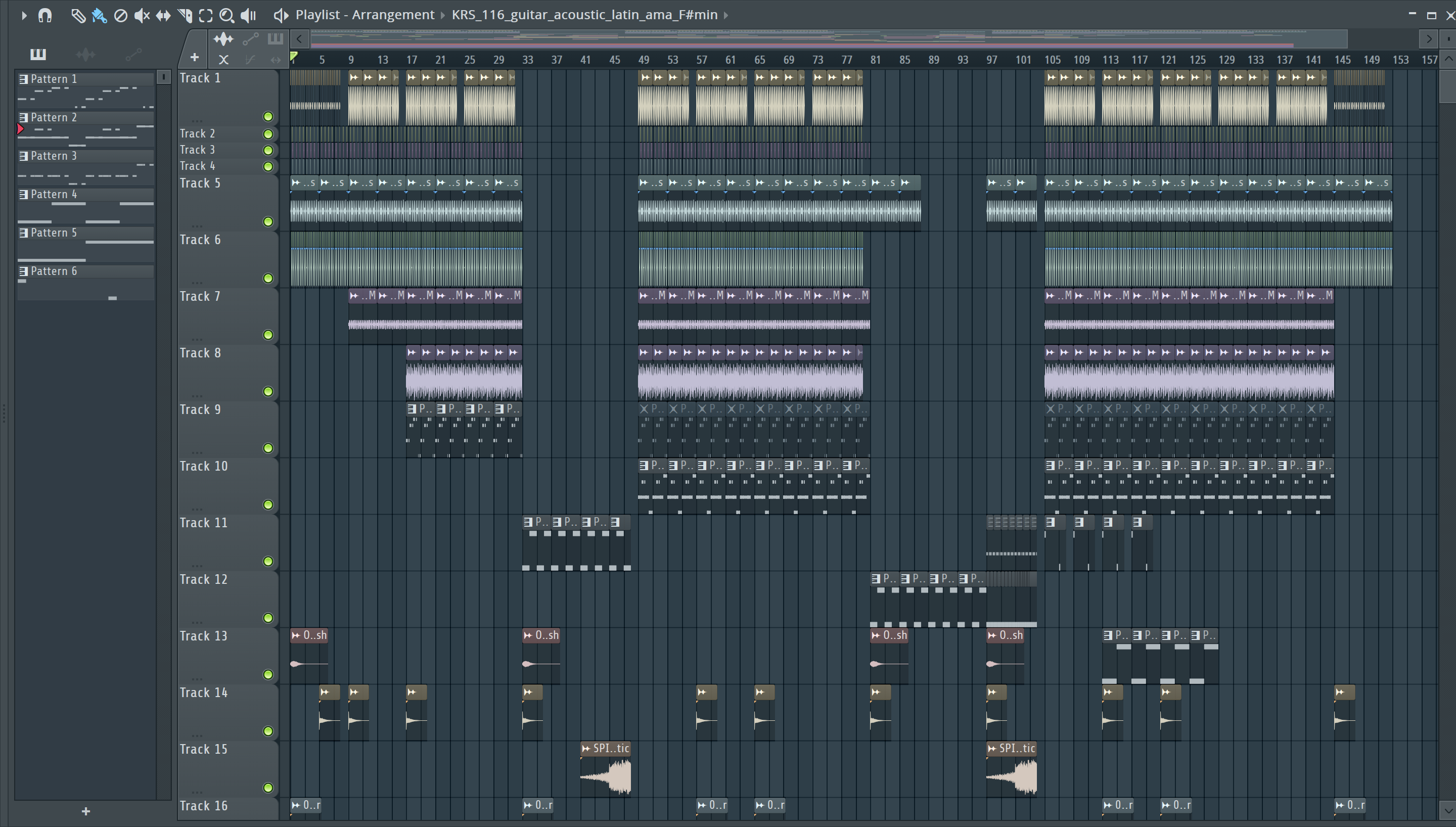Mute Track 3 using its green light
Image resolution: width=1456 pixels, height=827 pixels.
(268, 151)
